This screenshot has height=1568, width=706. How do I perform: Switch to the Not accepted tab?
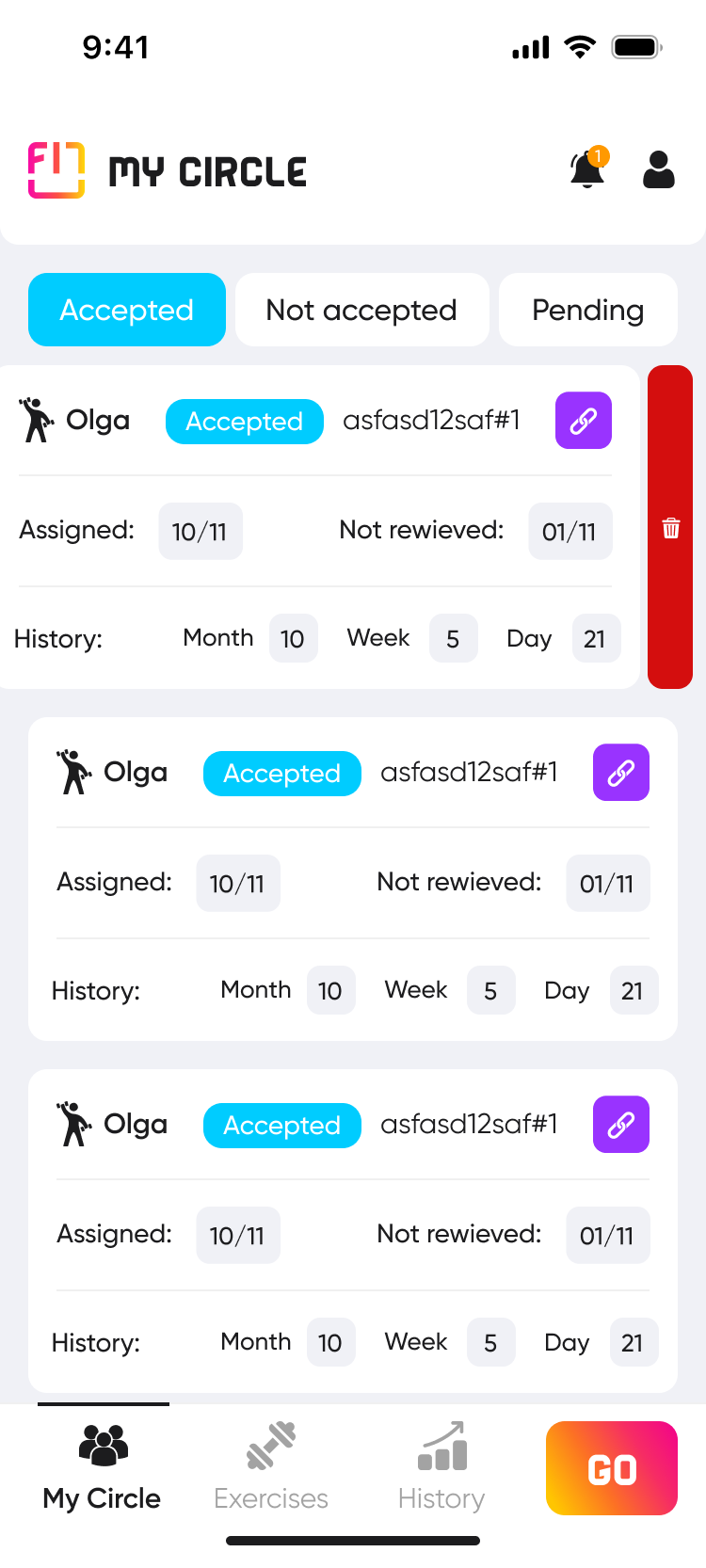[x=361, y=310]
